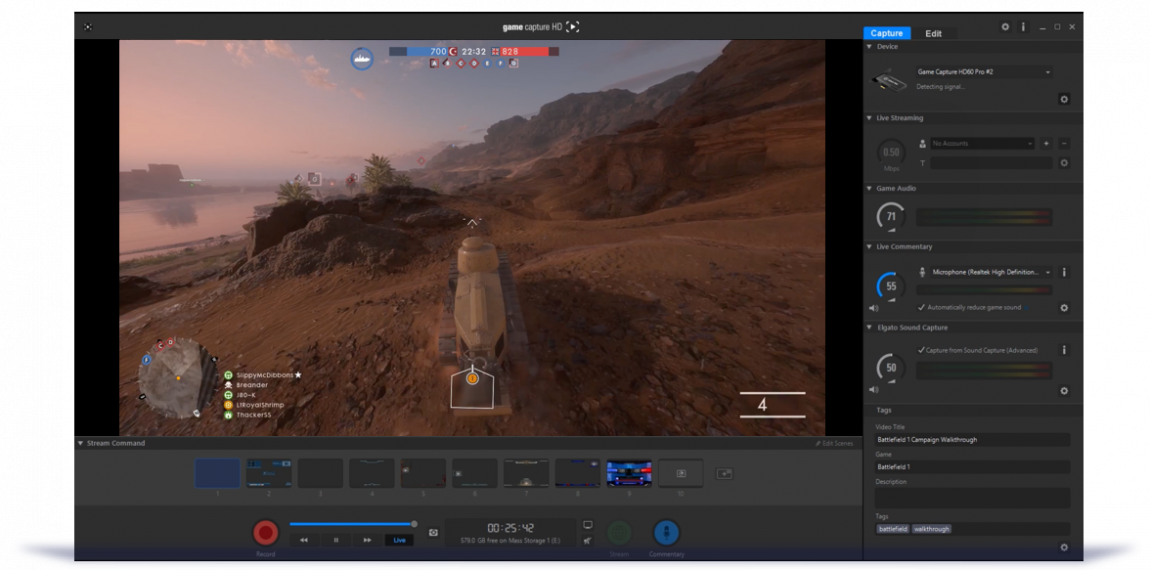Fast forward playback

tap(367, 540)
